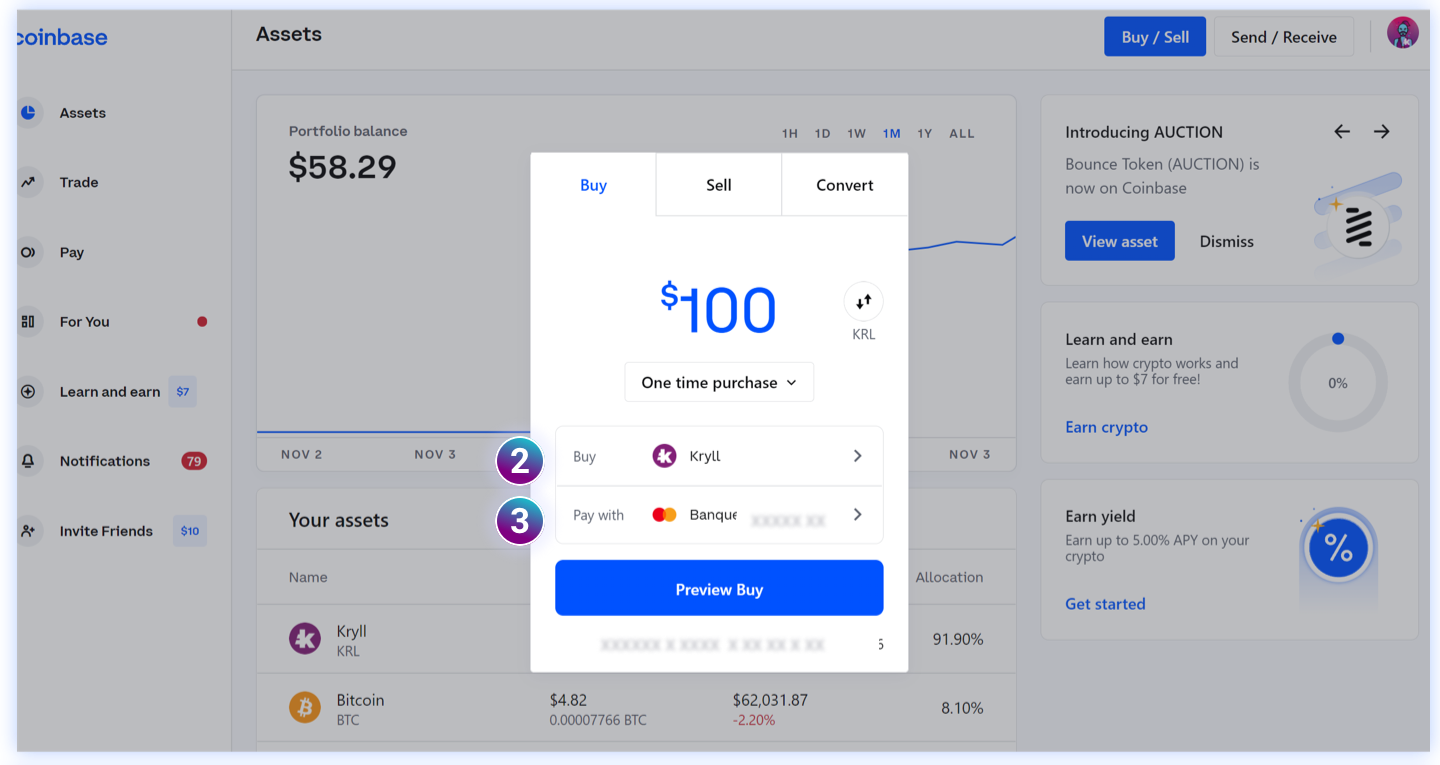Select the Sell tab

tap(719, 185)
